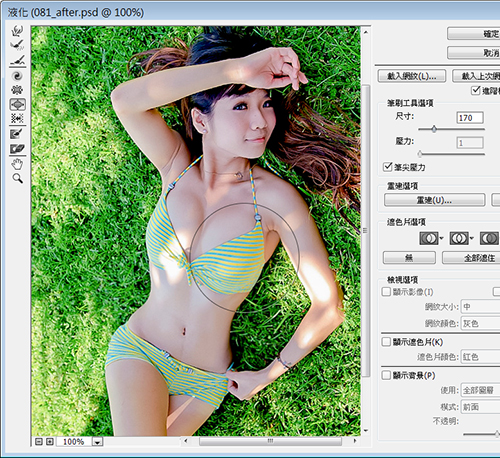The image size is (500, 458).
Task: Select the Hand tool
Action: point(17,164)
